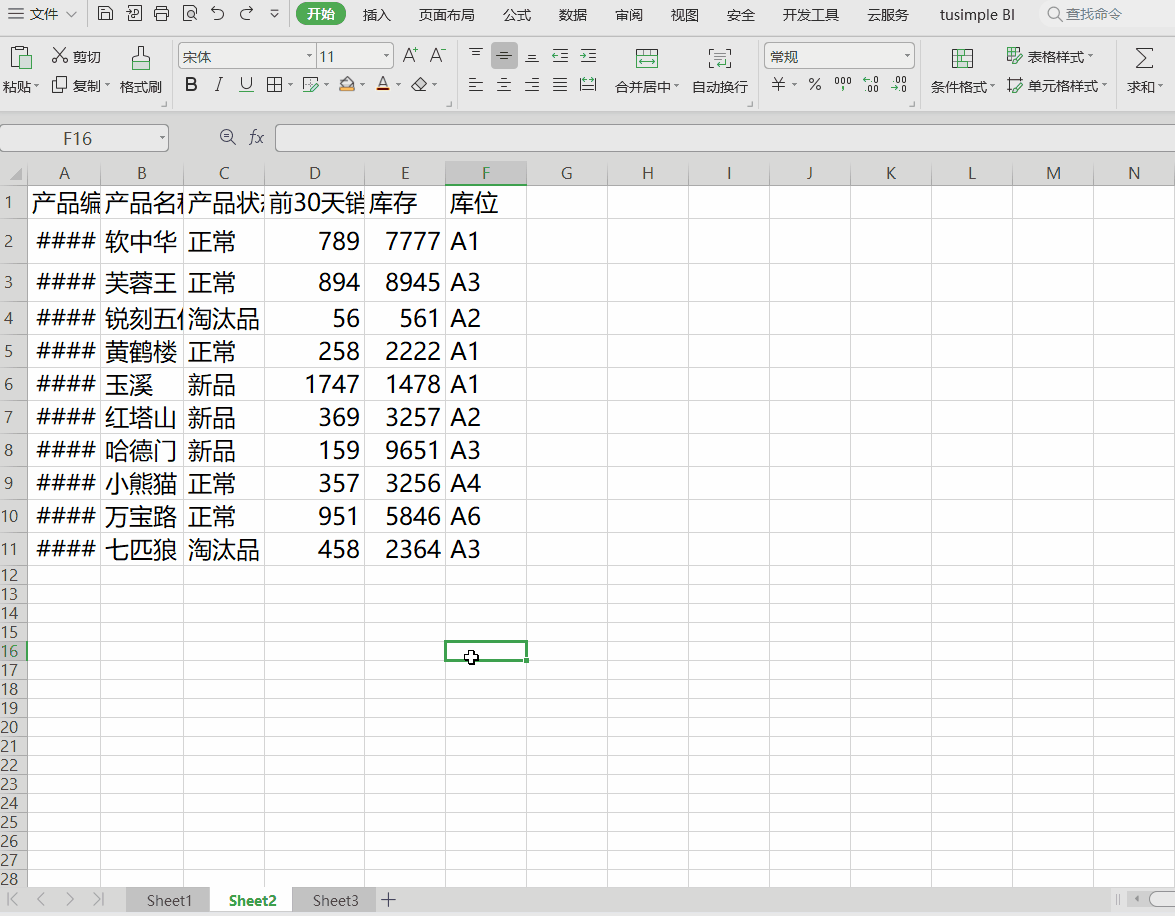The width and height of the screenshot is (1175, 916).
Task: Go to the next sheet arrow
Action: [x=70, y=900]
